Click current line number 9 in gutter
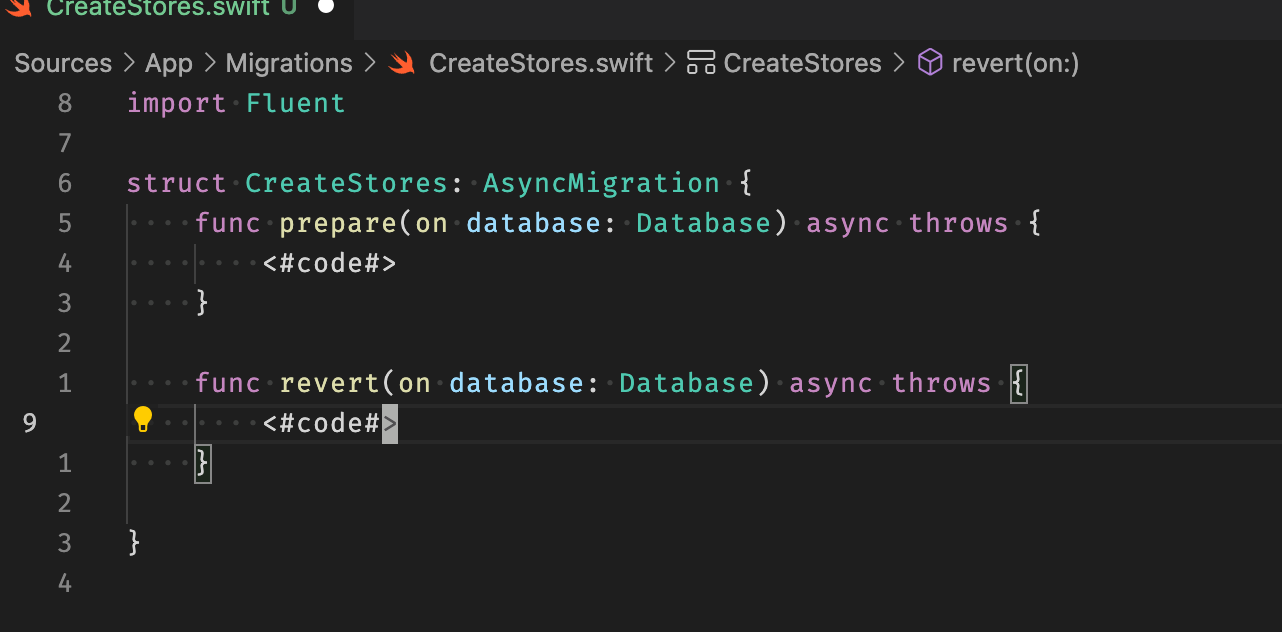 30,423
